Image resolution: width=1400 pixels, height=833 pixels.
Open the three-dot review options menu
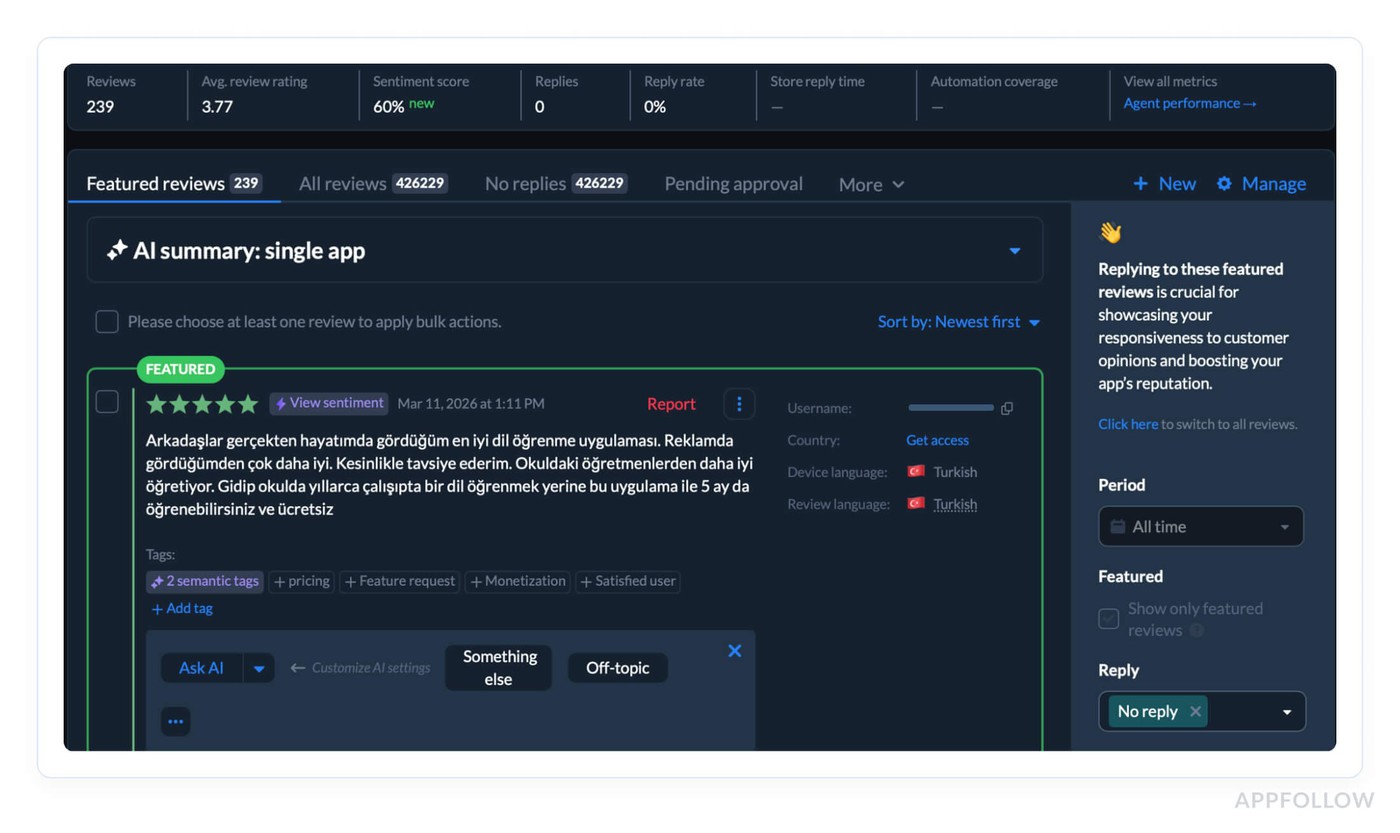coord(739,404)
